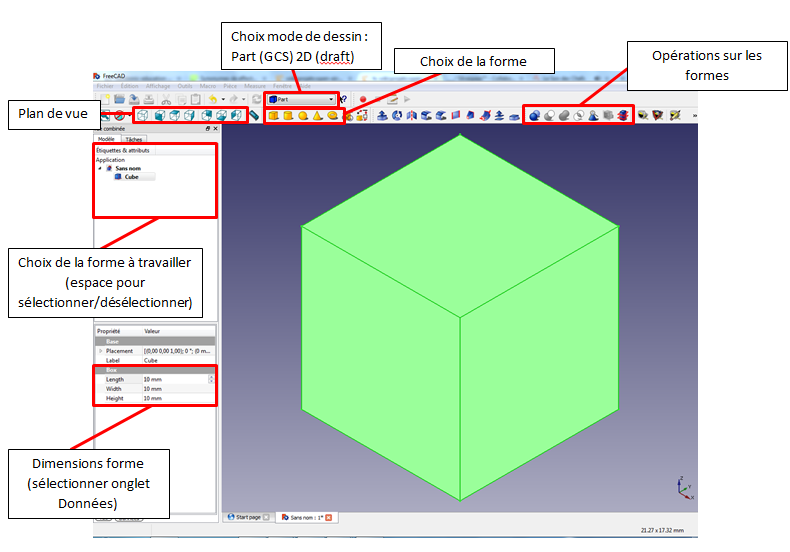Click the measure distance ruler icon

point(255,116)
